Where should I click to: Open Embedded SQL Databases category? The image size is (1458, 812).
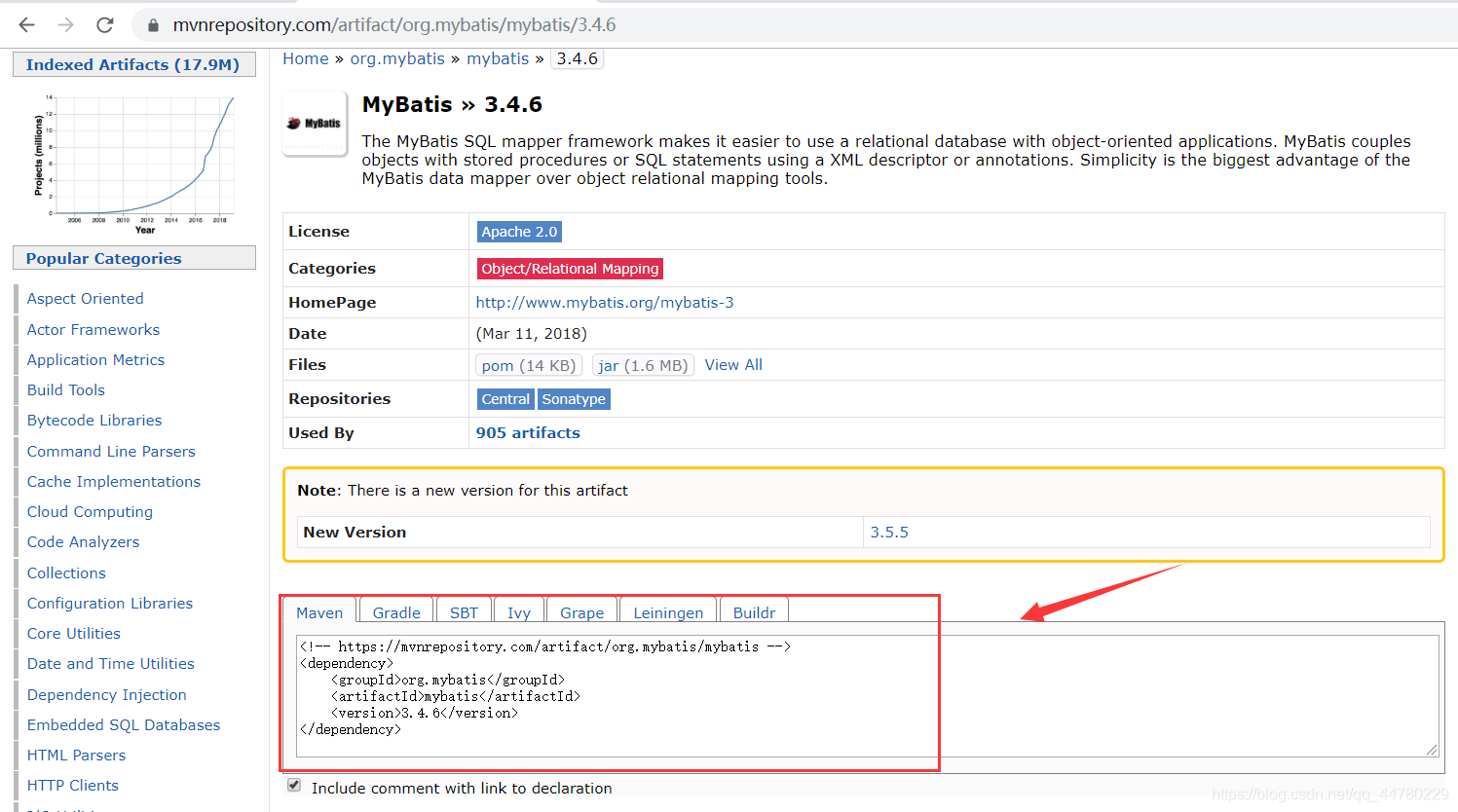tap(124, 725)
